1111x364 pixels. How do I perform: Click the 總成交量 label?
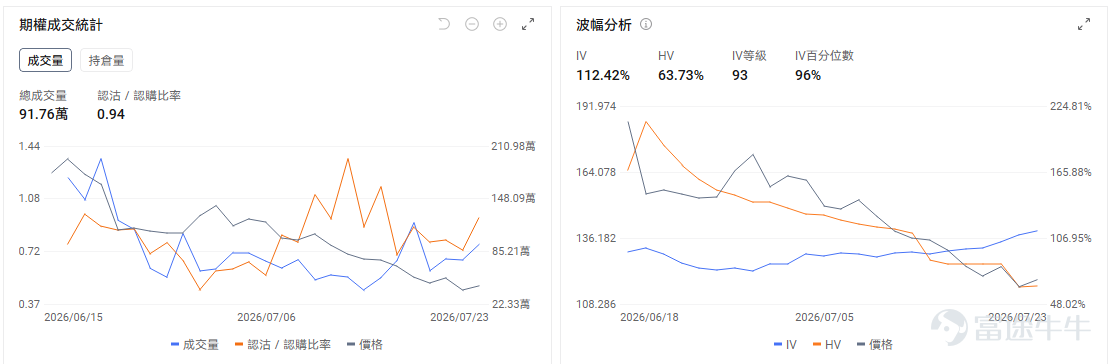click(x=43, y=95)
